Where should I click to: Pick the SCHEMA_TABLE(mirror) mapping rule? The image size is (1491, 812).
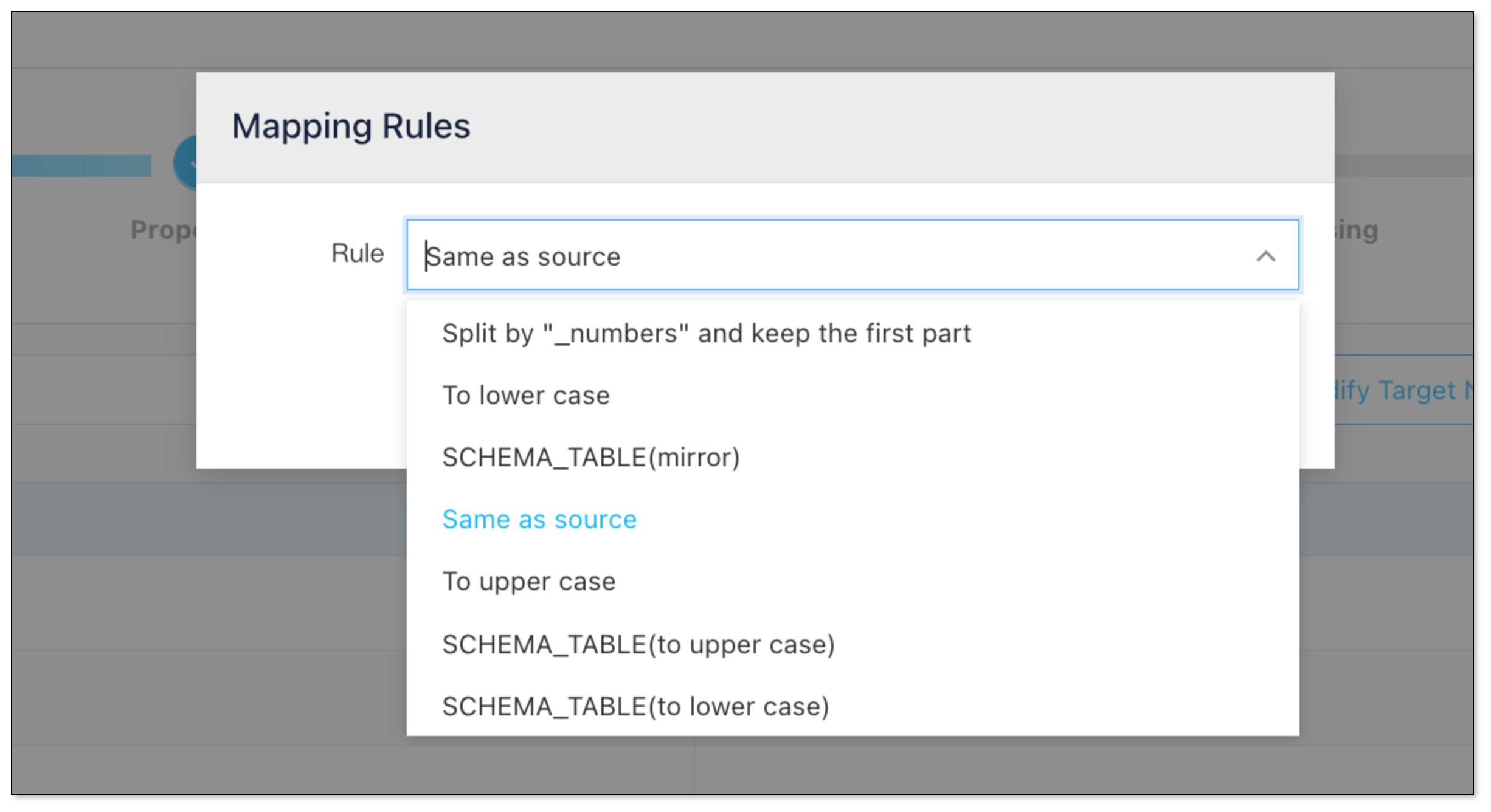pyautogui.click(x=590, y=458)
